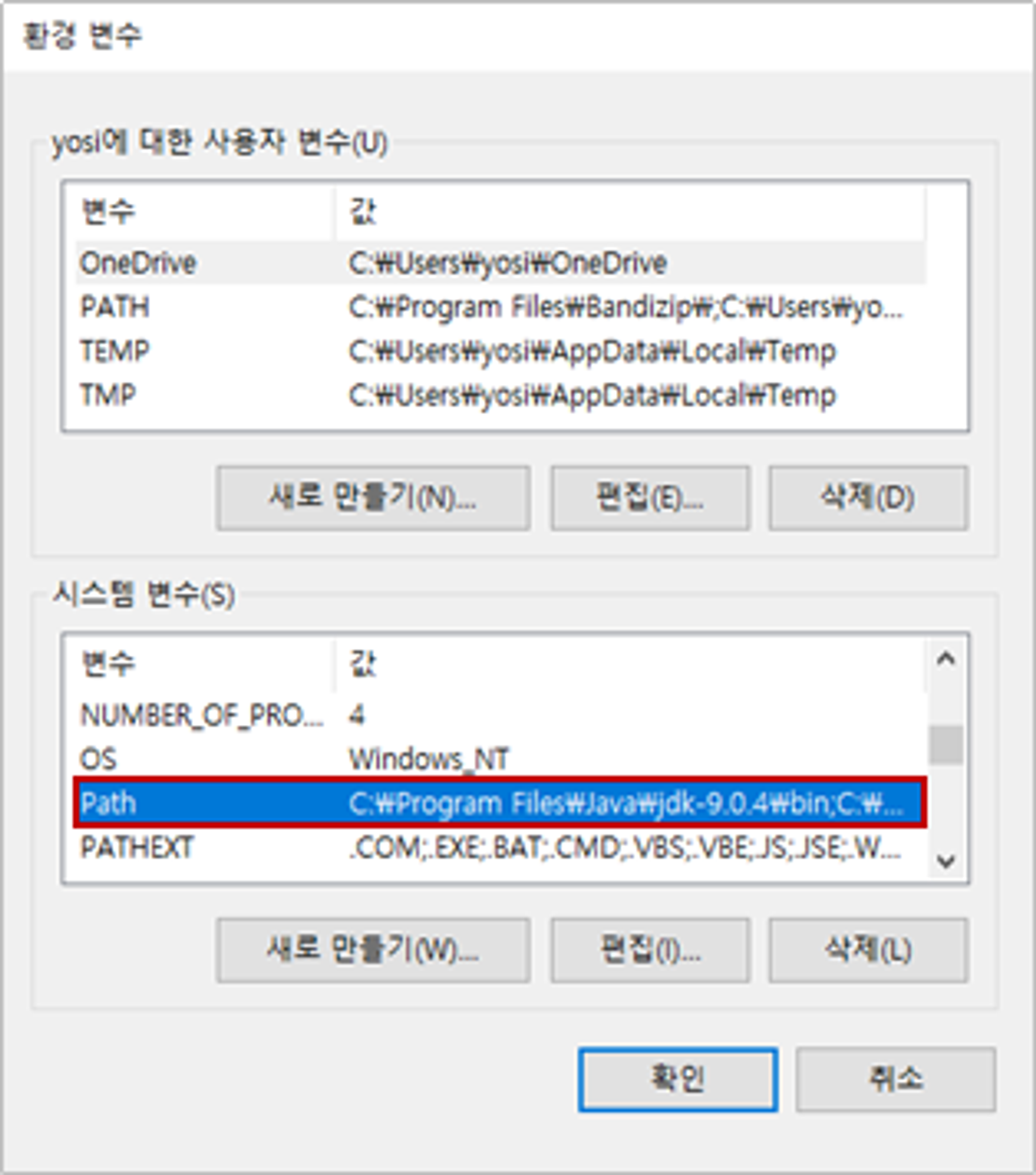Click 편집(E) button for user variables
The width and height of the screenshot is (1036, 1175).
point(650,498)
